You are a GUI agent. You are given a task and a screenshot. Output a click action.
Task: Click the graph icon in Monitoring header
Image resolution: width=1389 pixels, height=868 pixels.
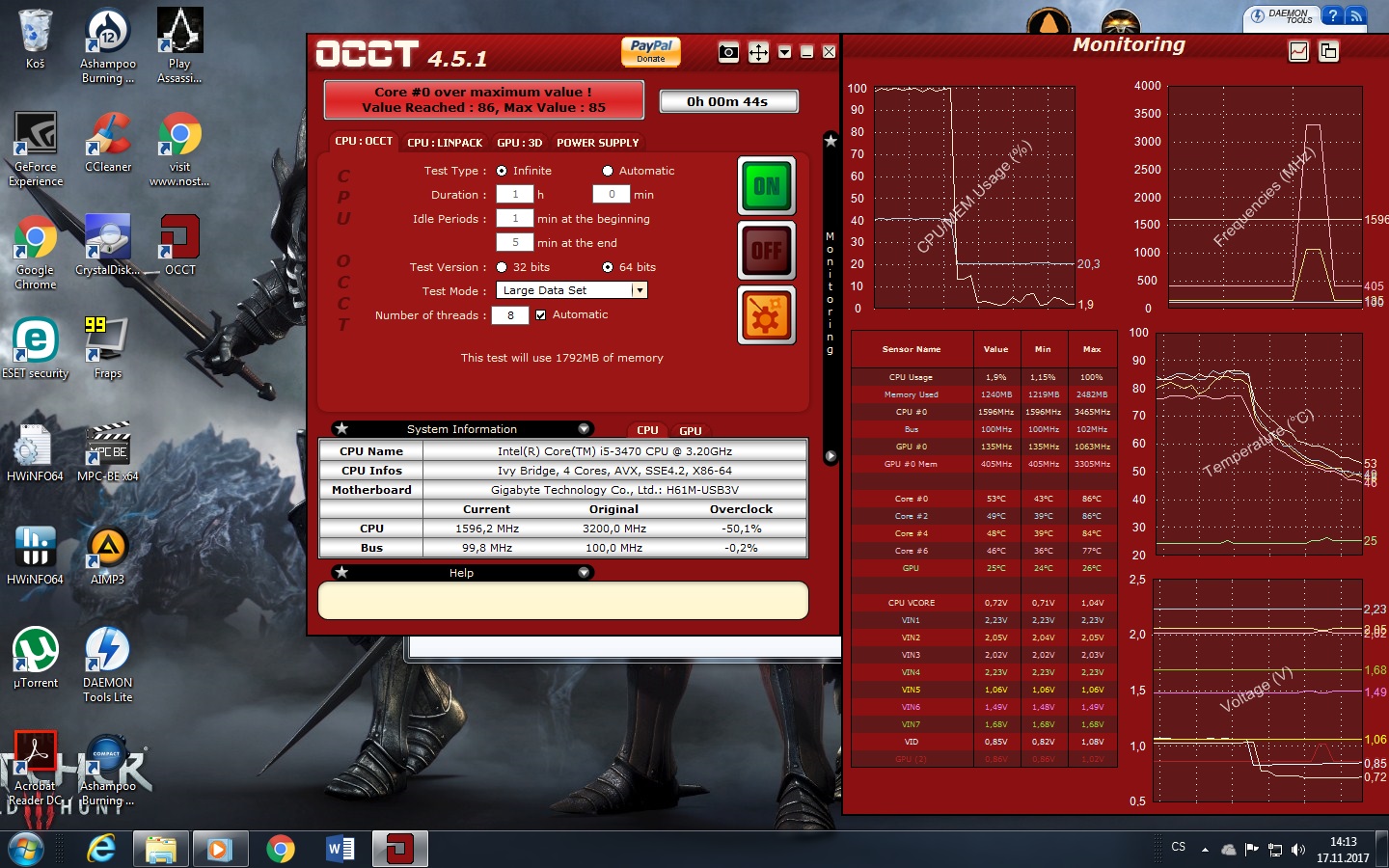point(1299,51)
